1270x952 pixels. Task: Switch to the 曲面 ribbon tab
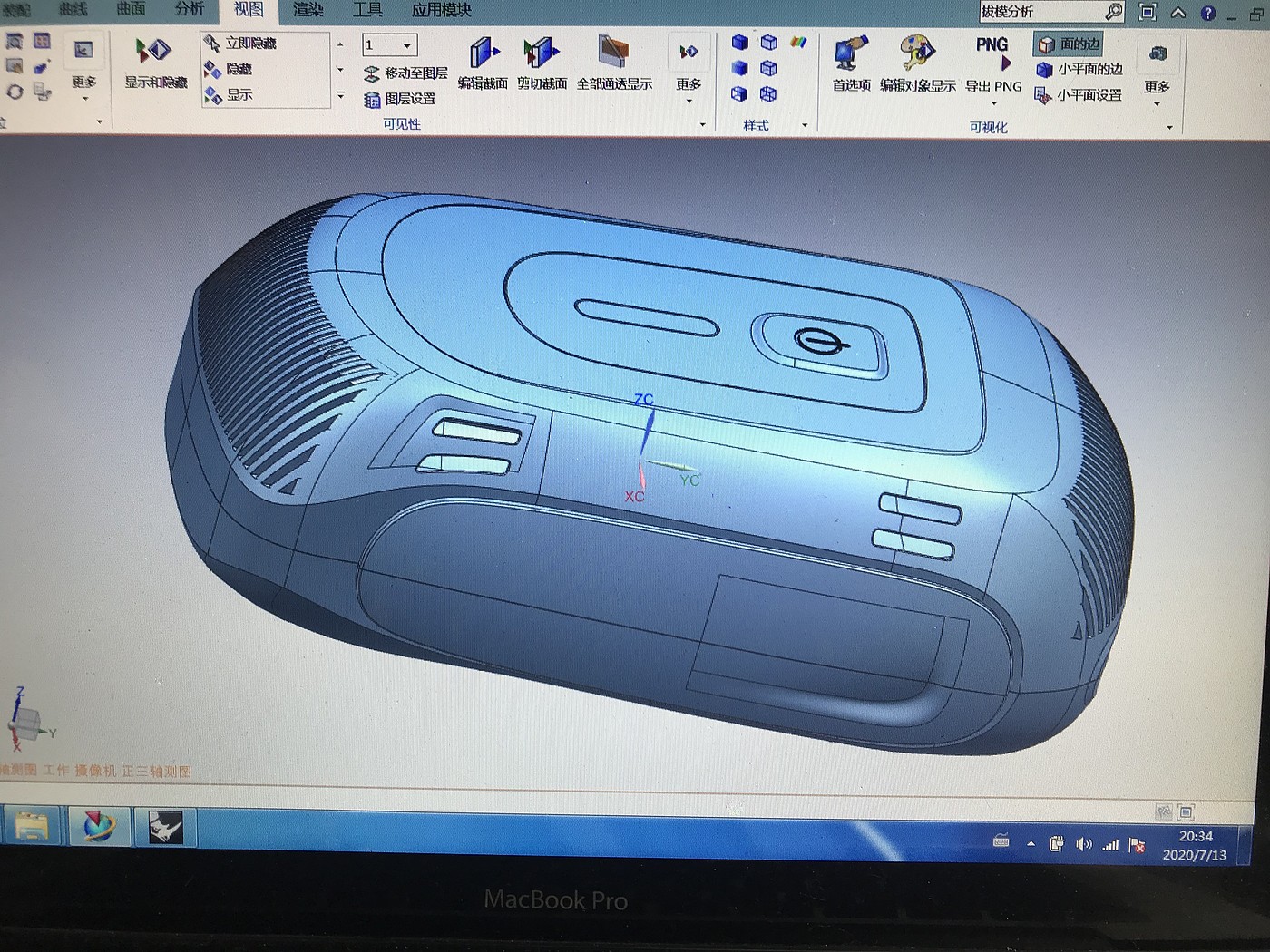131,9
